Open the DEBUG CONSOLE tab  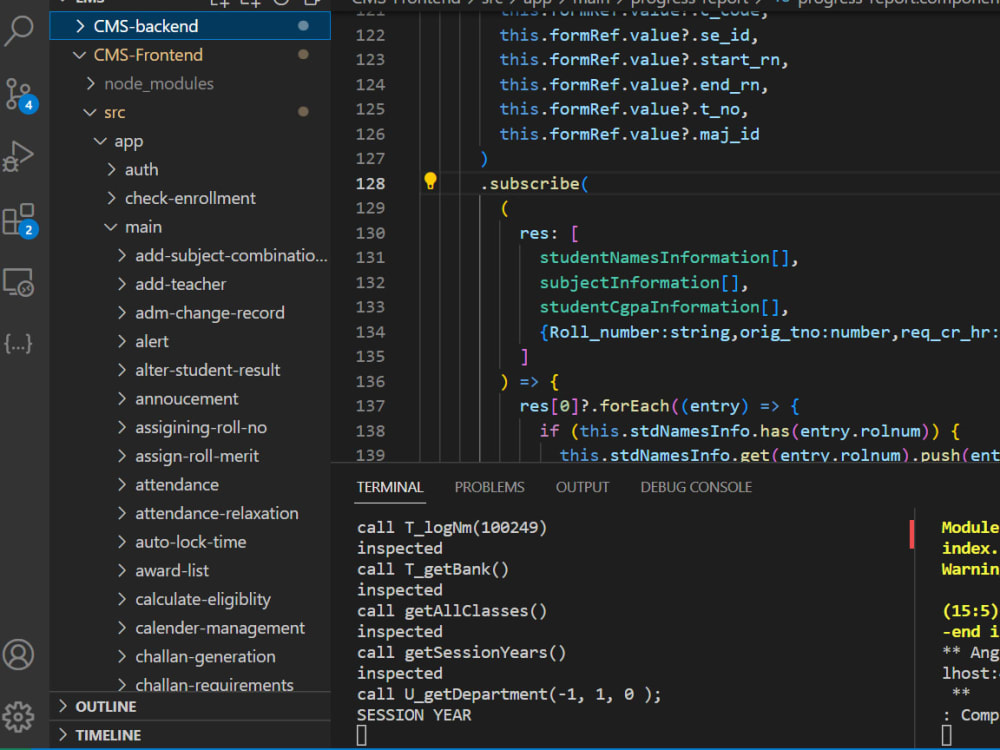pos(695,487)
